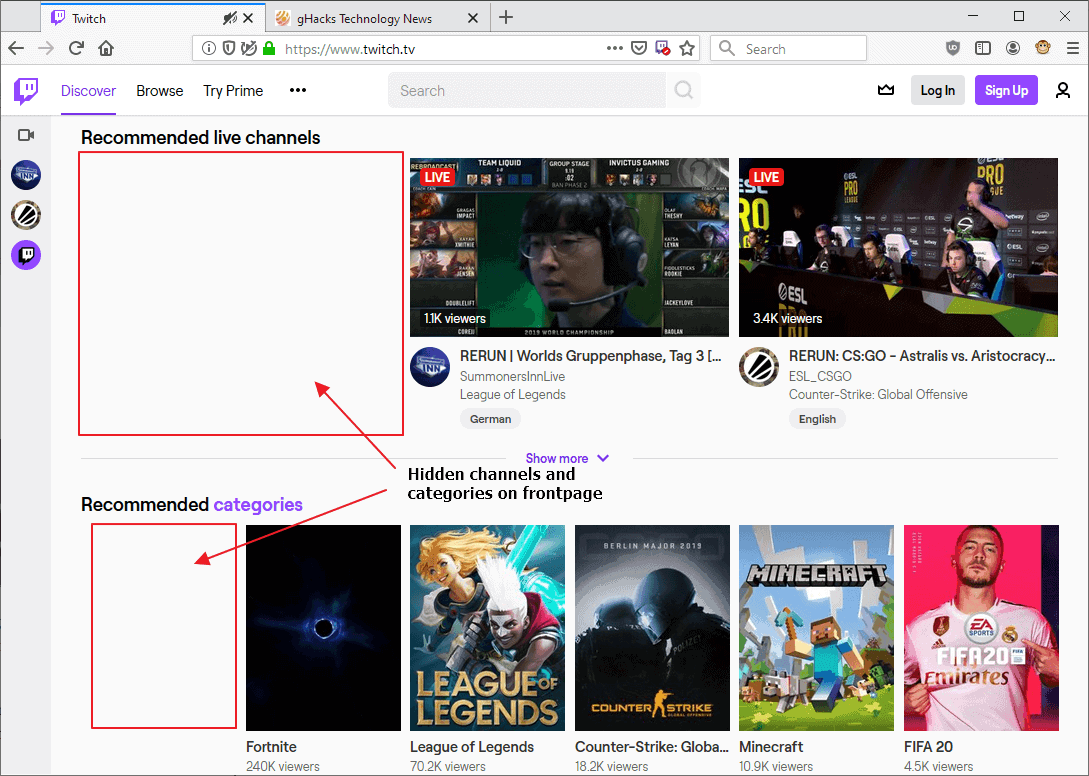Unmute the Twitch tab audio icon

(229, 19)
